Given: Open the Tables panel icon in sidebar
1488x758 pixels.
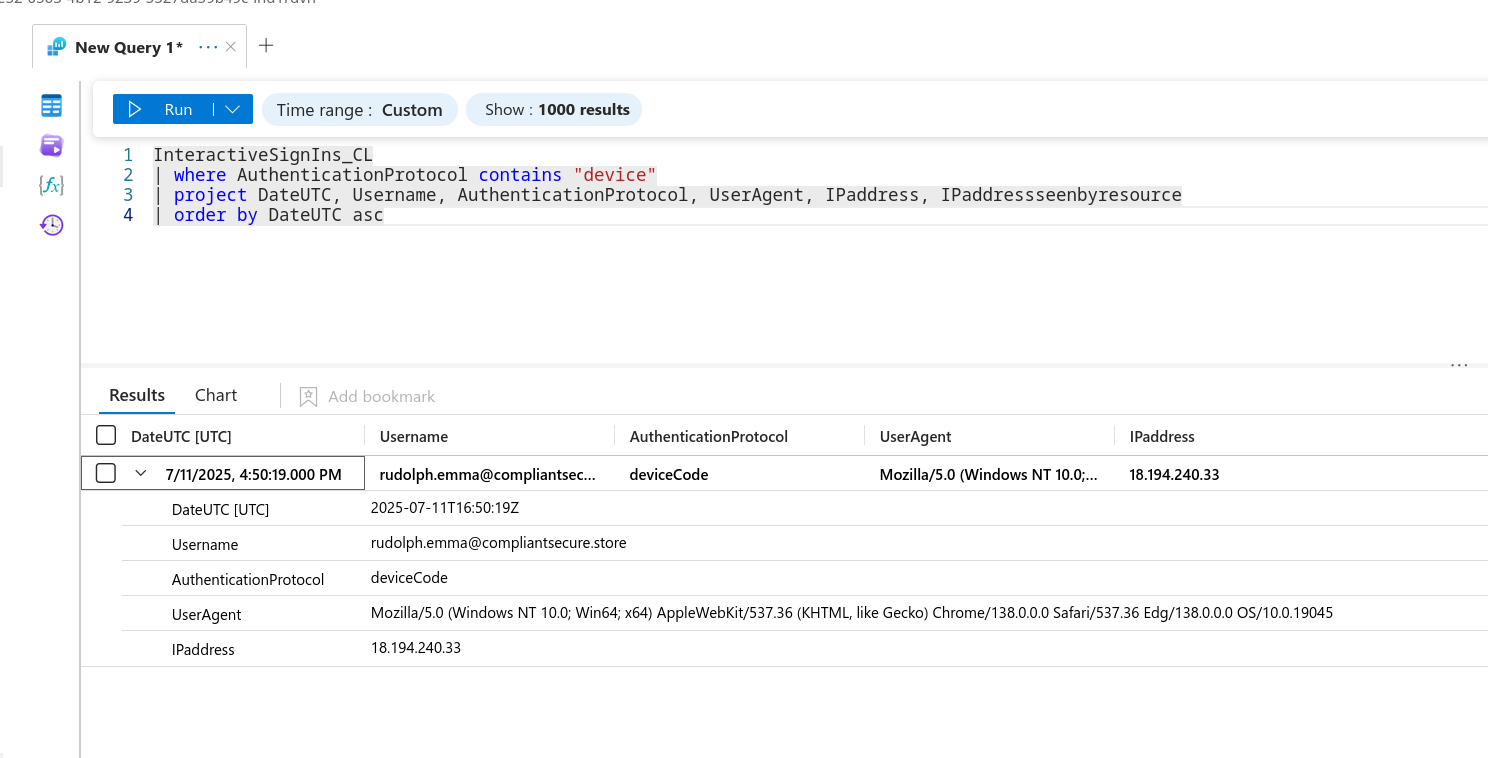Looking at the screenshot, I should [x=51, y=106].
